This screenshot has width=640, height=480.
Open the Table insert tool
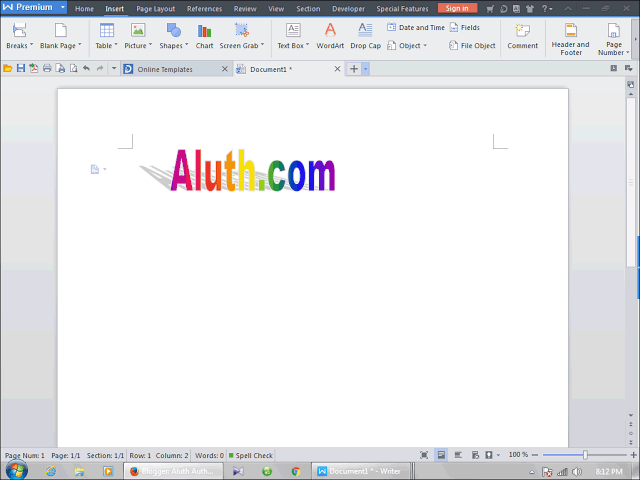pos(107,36)
